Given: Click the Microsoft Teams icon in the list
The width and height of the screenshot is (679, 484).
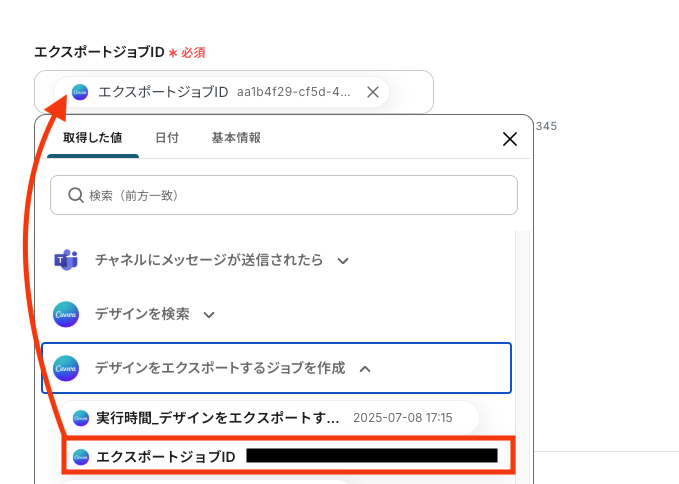Looking at the screenshot, I should pyautogui.click(x=66, y=260).
